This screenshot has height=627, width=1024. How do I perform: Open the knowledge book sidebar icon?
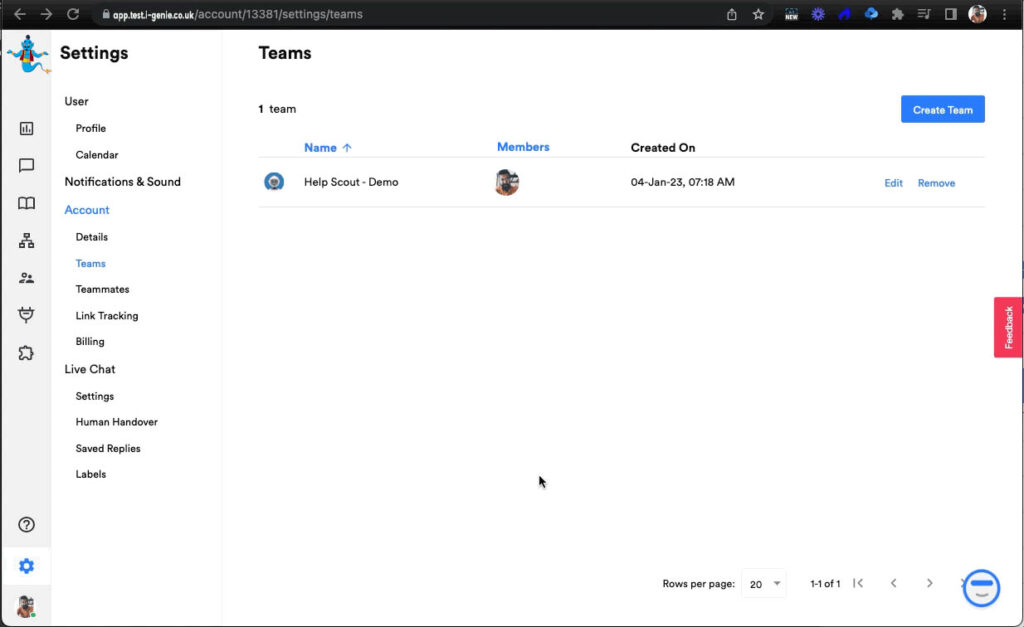tap(27, 203)
